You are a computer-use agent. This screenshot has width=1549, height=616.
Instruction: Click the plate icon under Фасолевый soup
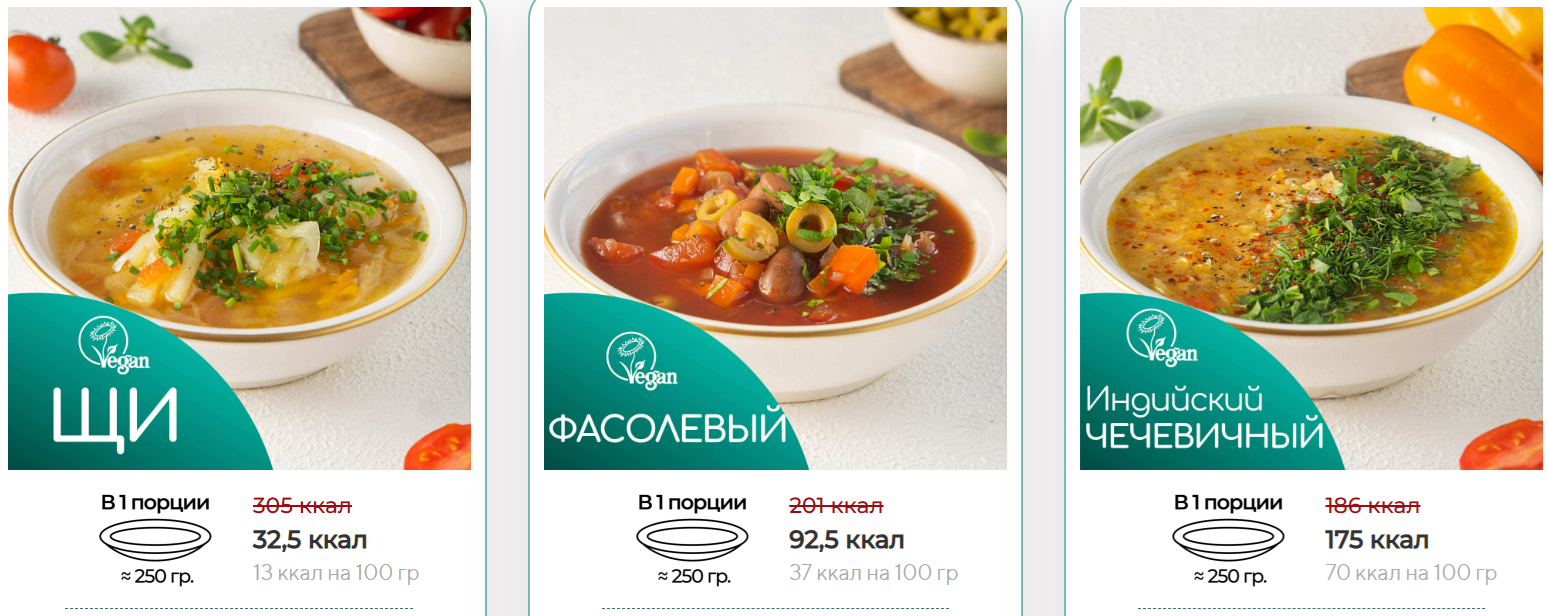(692, 540)
